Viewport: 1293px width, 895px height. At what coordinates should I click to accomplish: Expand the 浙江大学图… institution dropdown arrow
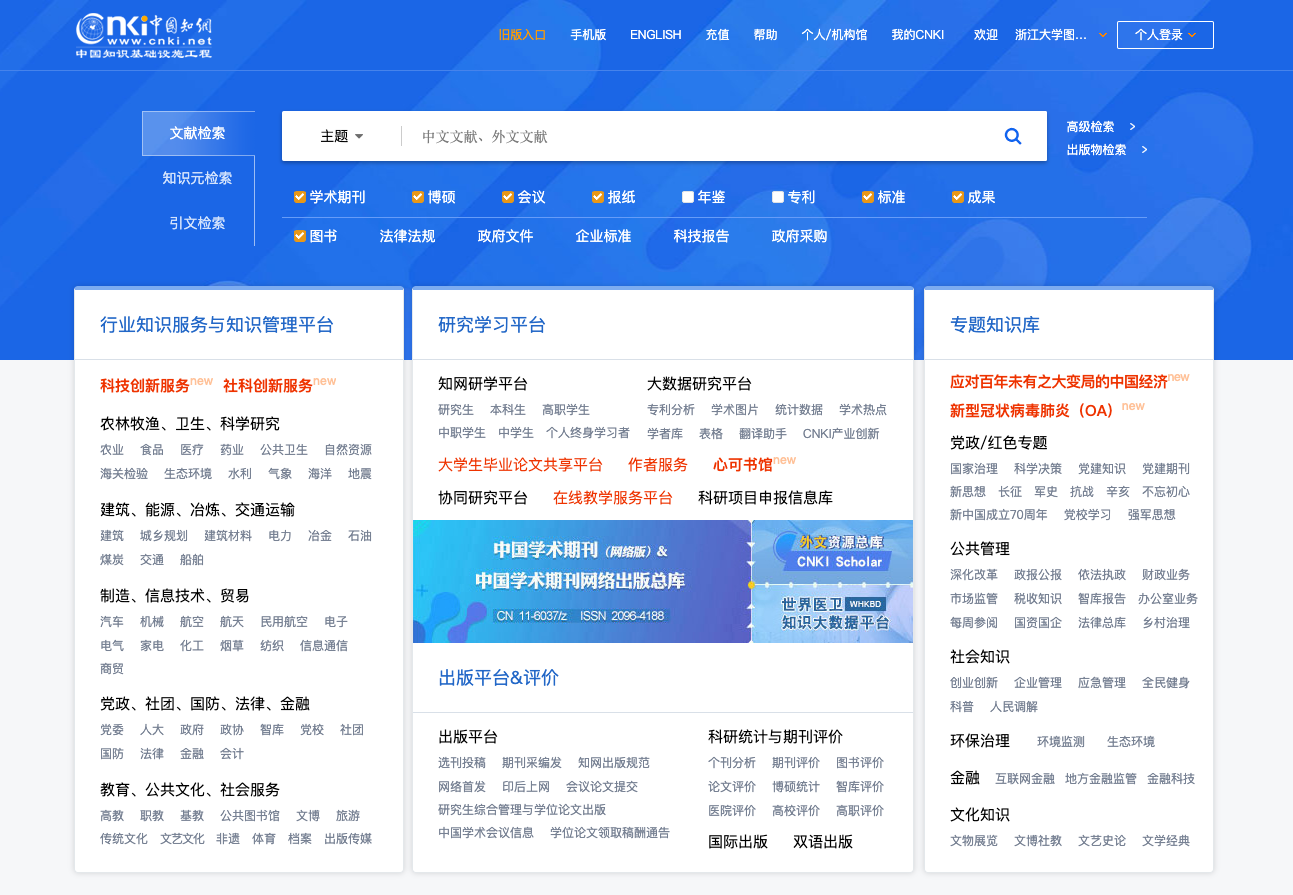click(x=1103, y=35)
